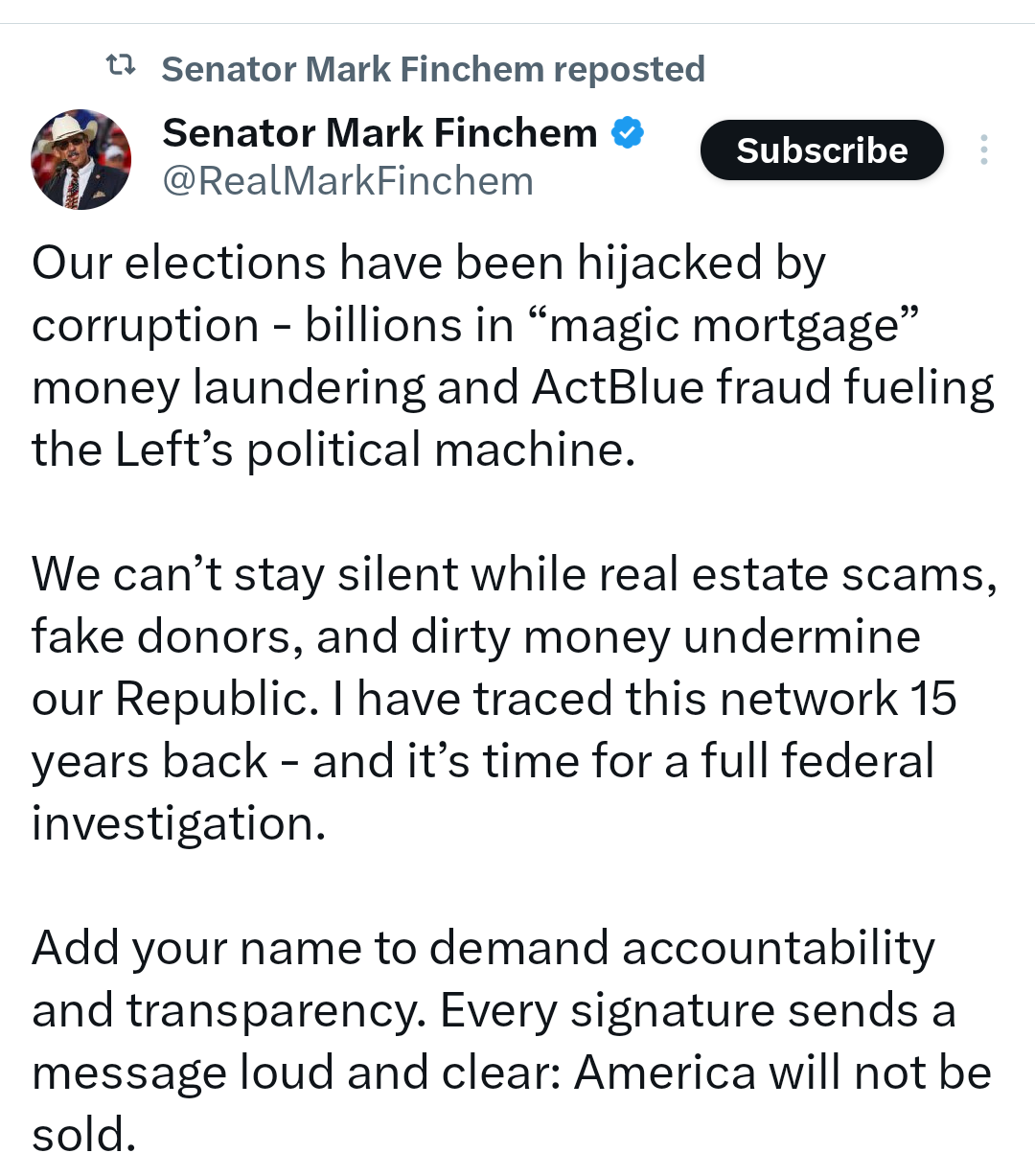Screen dimensions: 1035x1176
Task: Click the line starting "Add your name"
Action: click(483, 948)
